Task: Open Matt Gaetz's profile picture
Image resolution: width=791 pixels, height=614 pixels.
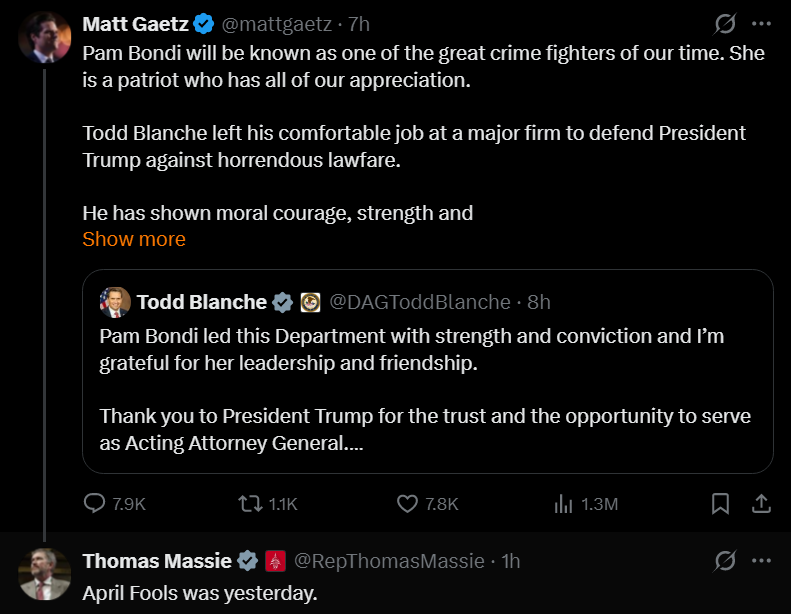Action: pyautogui.click(x=45, y=37)
